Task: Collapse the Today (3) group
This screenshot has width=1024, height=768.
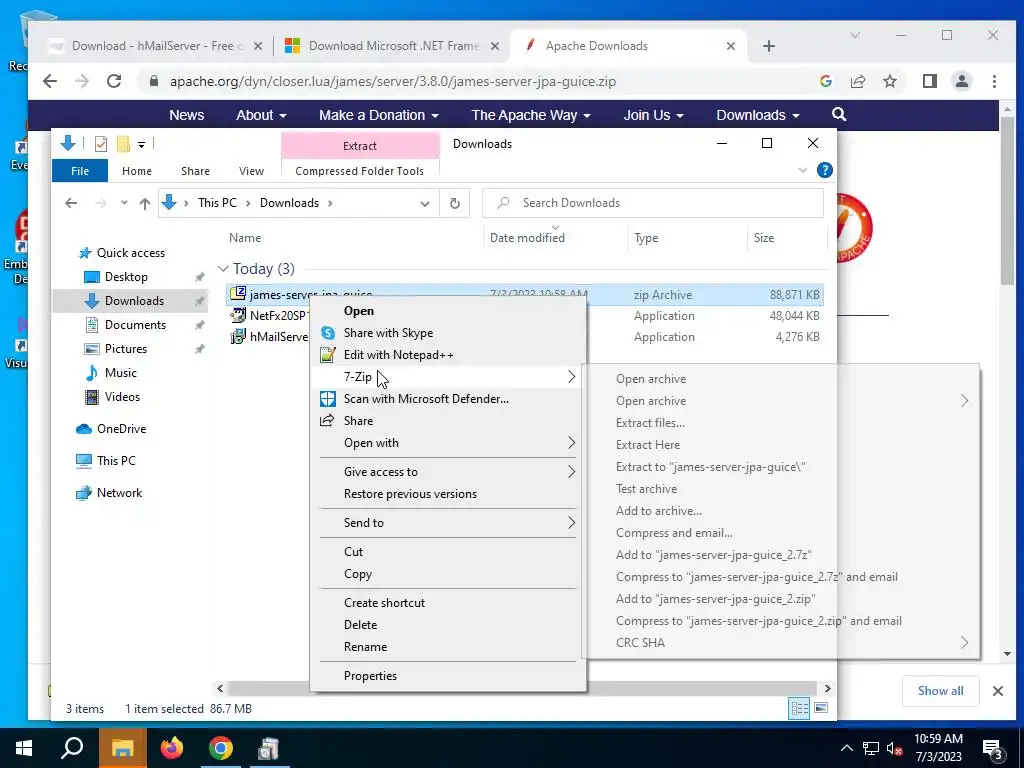Action: [x=223, y=268]
